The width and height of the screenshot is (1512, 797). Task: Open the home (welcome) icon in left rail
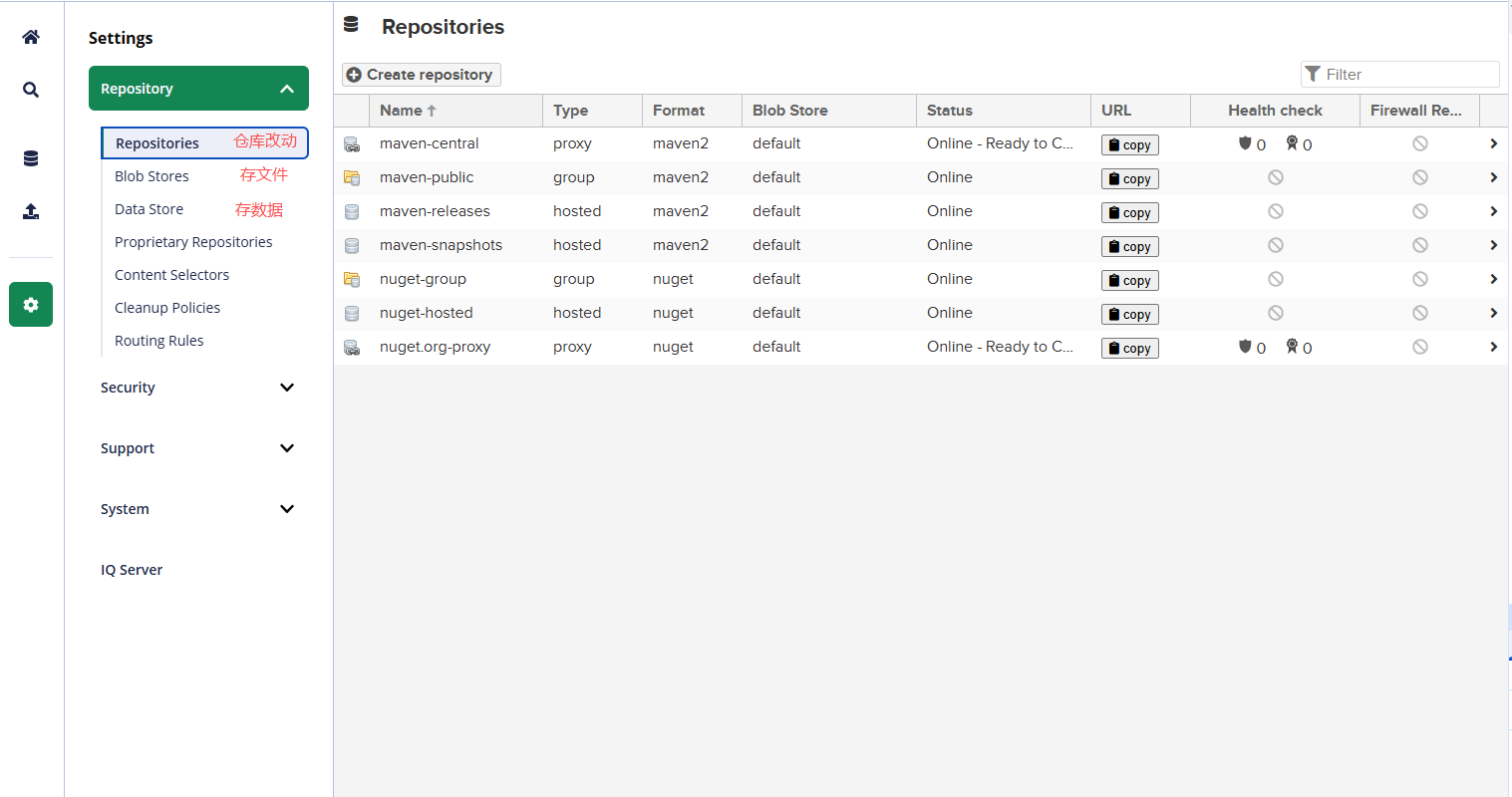(31, 37)
